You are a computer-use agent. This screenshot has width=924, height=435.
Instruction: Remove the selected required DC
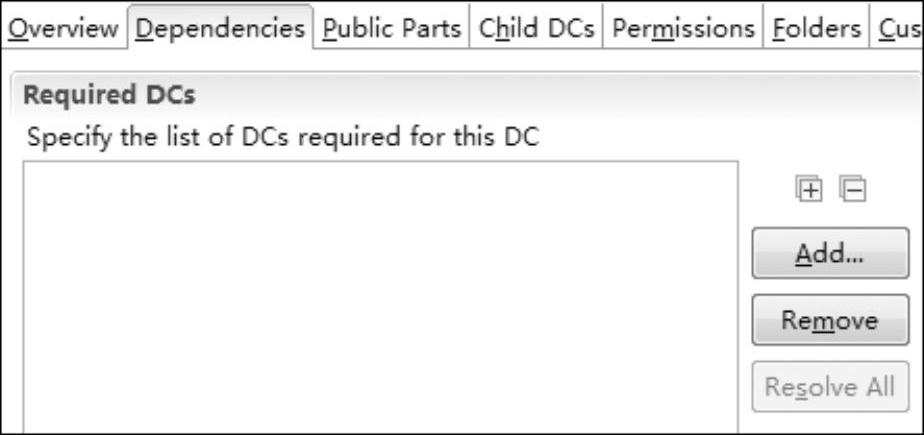click(830, 320)
